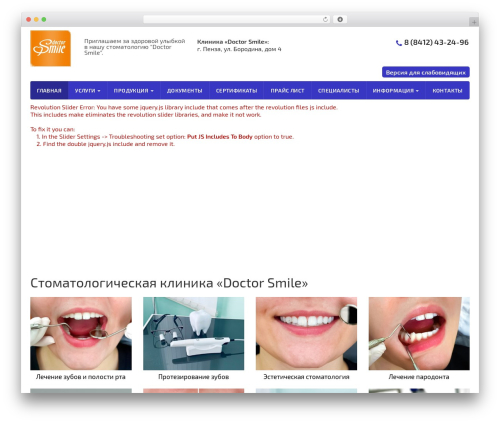The width and height of the screenshot is (500, 423).
Task: Click the macOS red close window button
Action: pyautogui.click(x=29, y=19)
